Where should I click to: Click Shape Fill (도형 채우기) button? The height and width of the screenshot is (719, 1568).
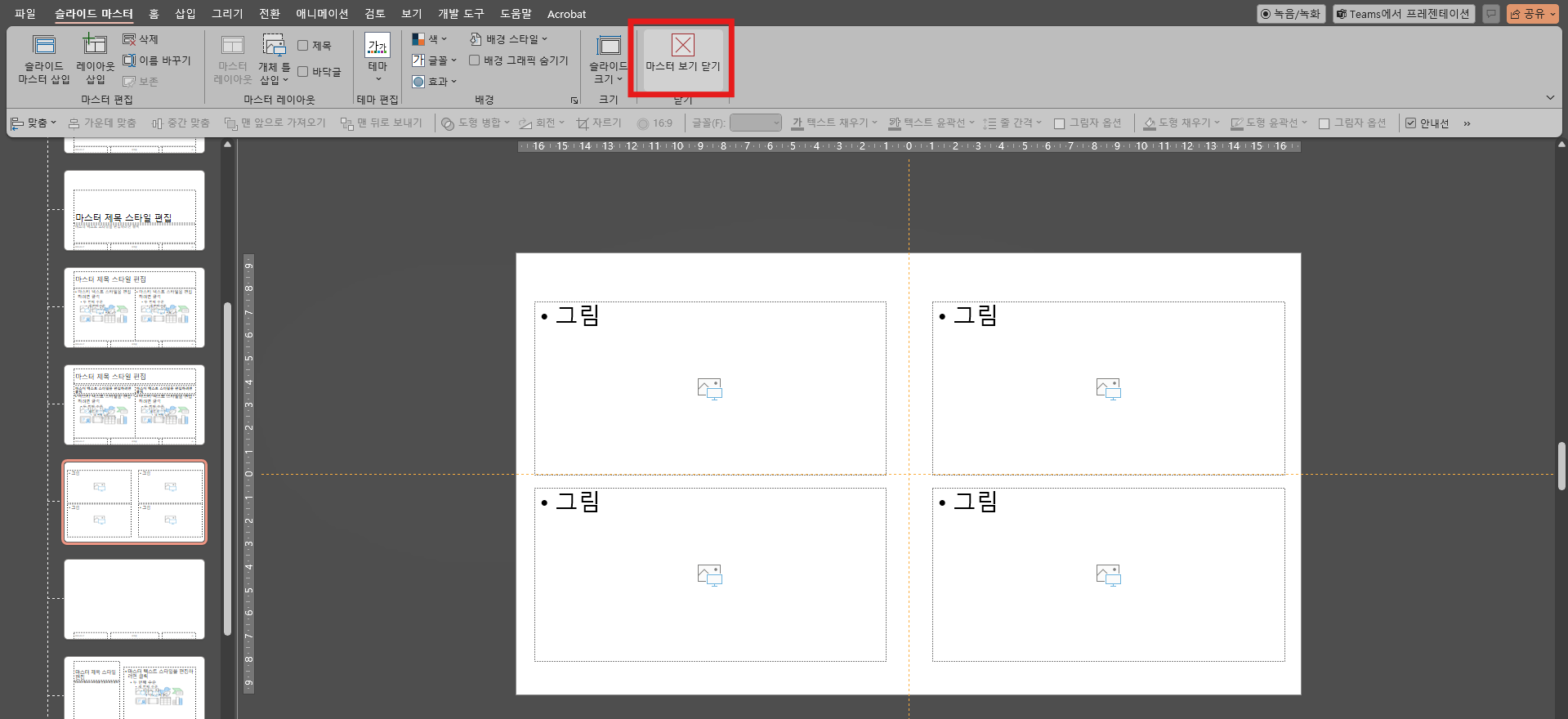pos(1181,123)
